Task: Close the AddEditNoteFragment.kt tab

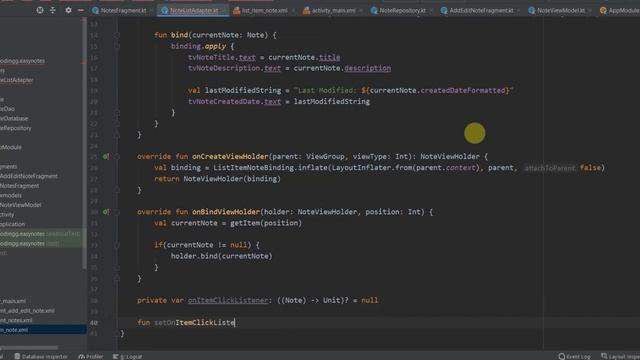Action: 518,11
